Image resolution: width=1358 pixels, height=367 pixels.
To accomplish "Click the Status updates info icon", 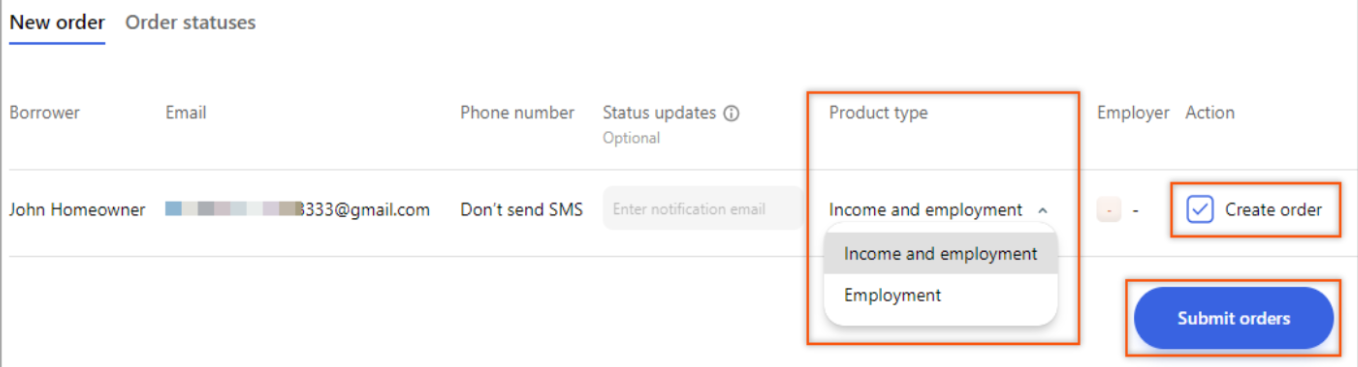I will click(731, 113).
